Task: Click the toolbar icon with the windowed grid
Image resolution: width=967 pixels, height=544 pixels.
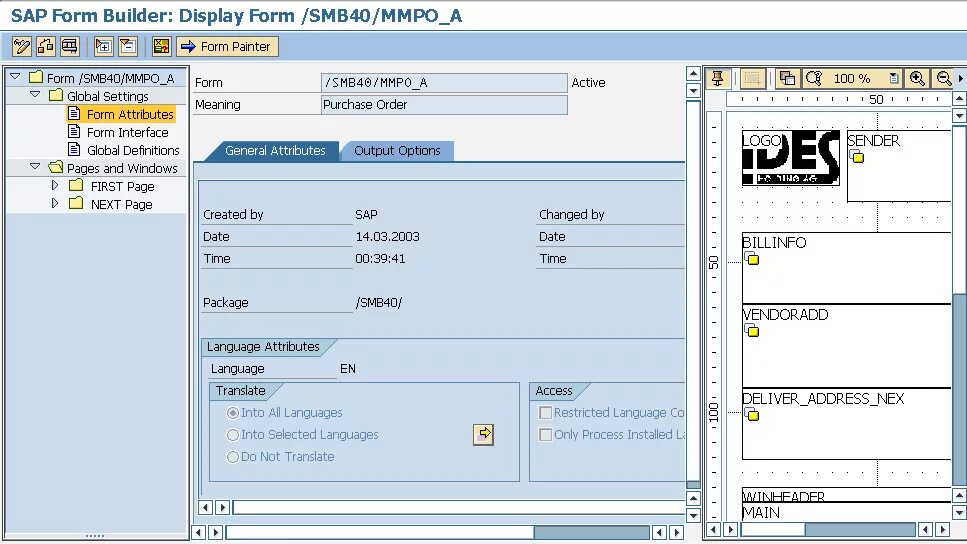Action: pos(70,46)
